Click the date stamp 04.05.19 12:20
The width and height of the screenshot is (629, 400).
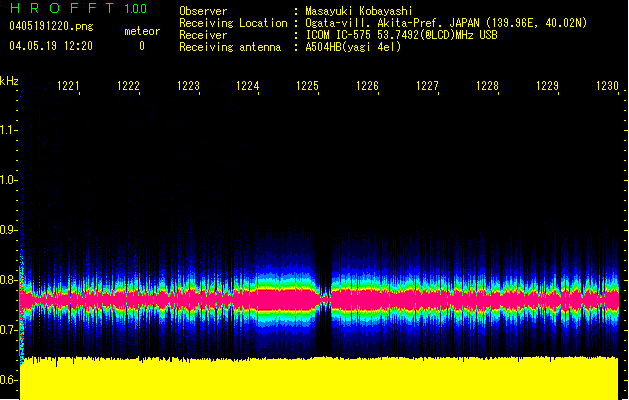(x=50, y=46)
